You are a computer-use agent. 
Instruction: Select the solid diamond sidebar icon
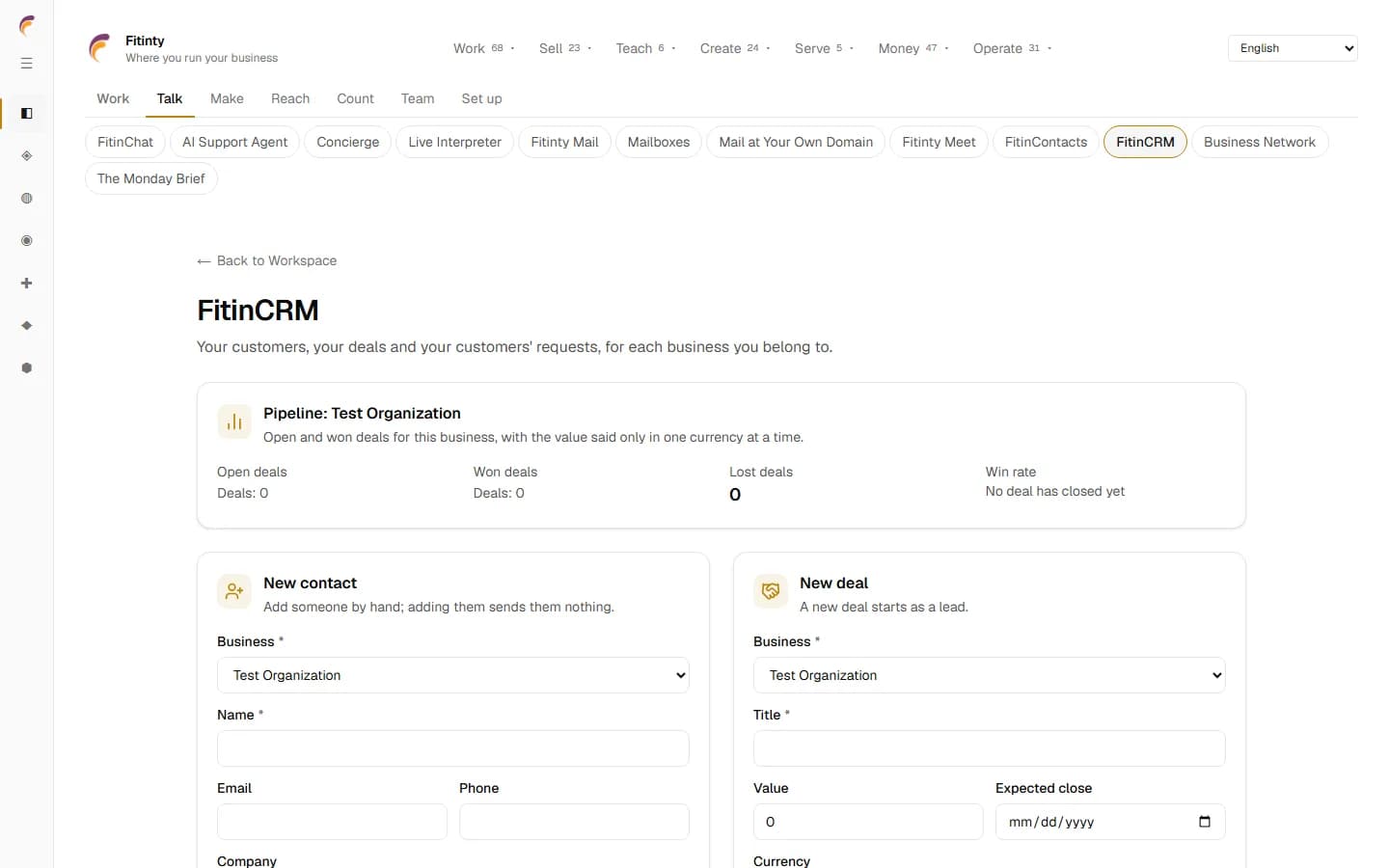tap(27, 326)
